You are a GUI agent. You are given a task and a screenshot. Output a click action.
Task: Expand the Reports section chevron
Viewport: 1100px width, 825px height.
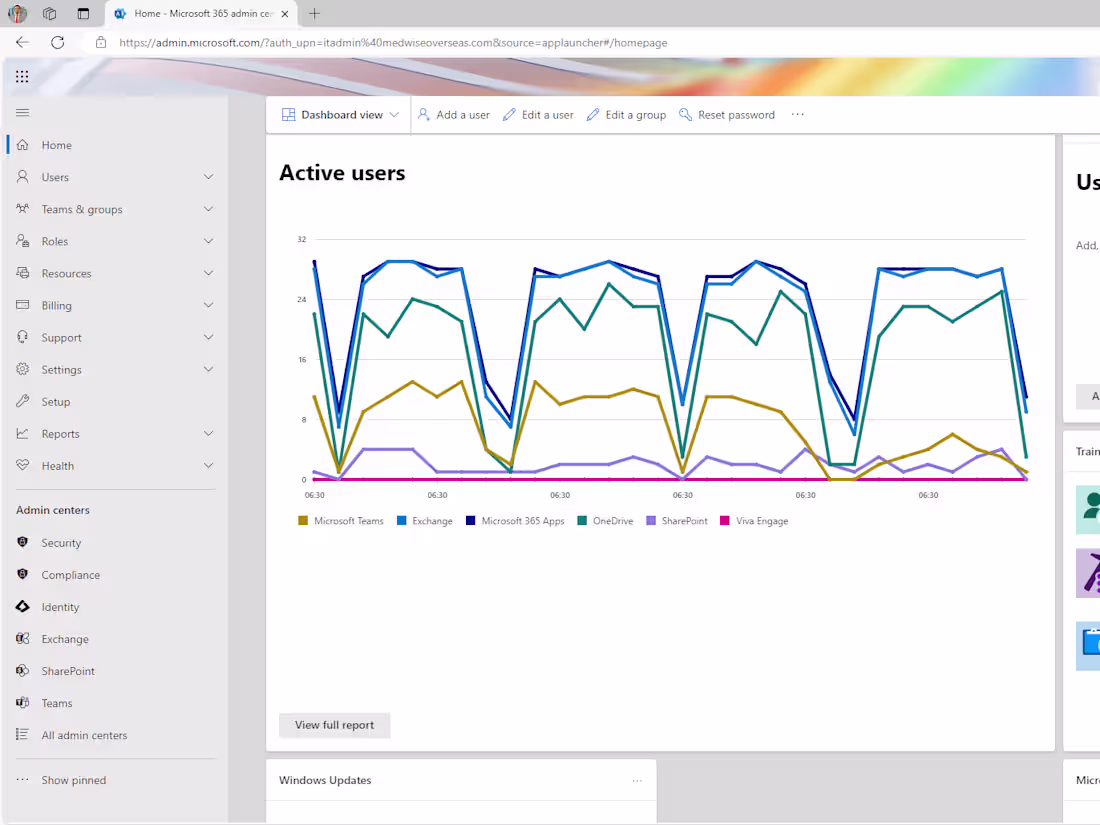tap(208, 434)
